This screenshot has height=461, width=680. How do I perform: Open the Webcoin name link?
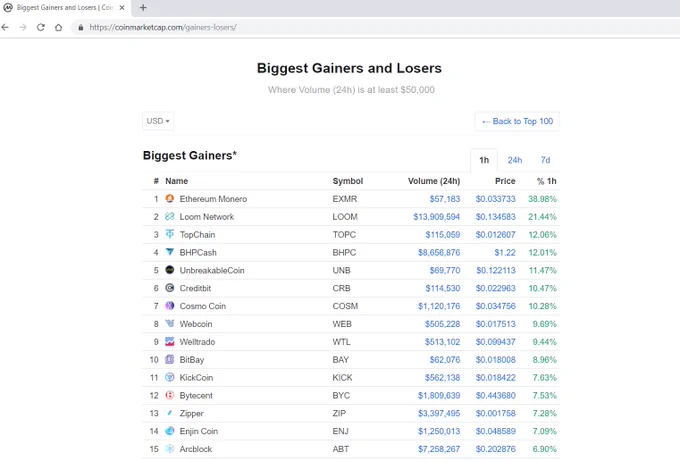click(x=196, y=324)
